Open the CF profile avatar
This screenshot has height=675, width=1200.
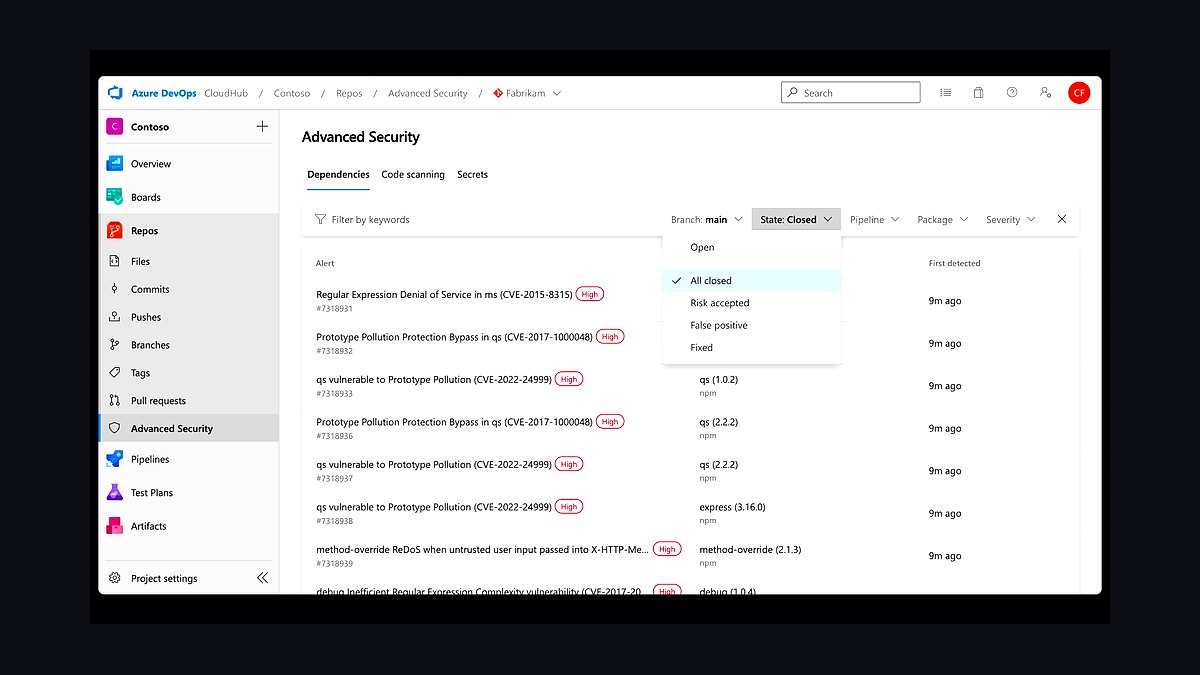[1079, 93]
